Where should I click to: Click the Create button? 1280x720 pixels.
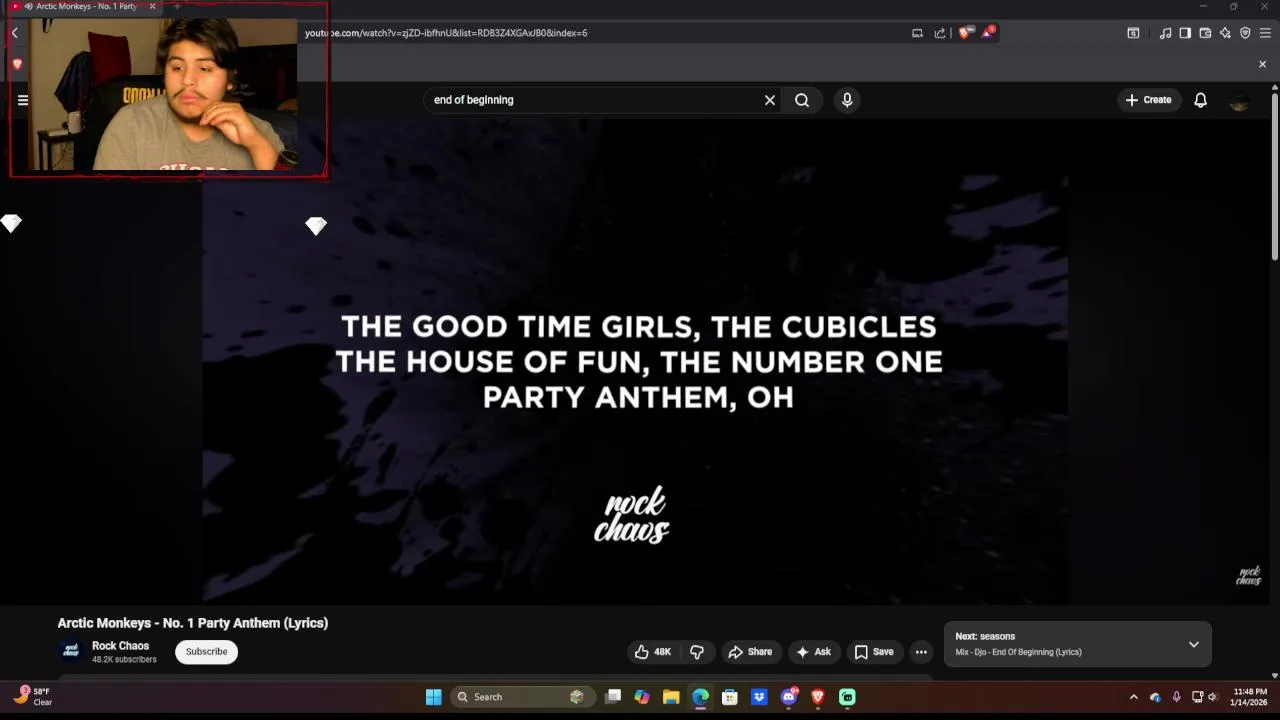coord(1148,100)
